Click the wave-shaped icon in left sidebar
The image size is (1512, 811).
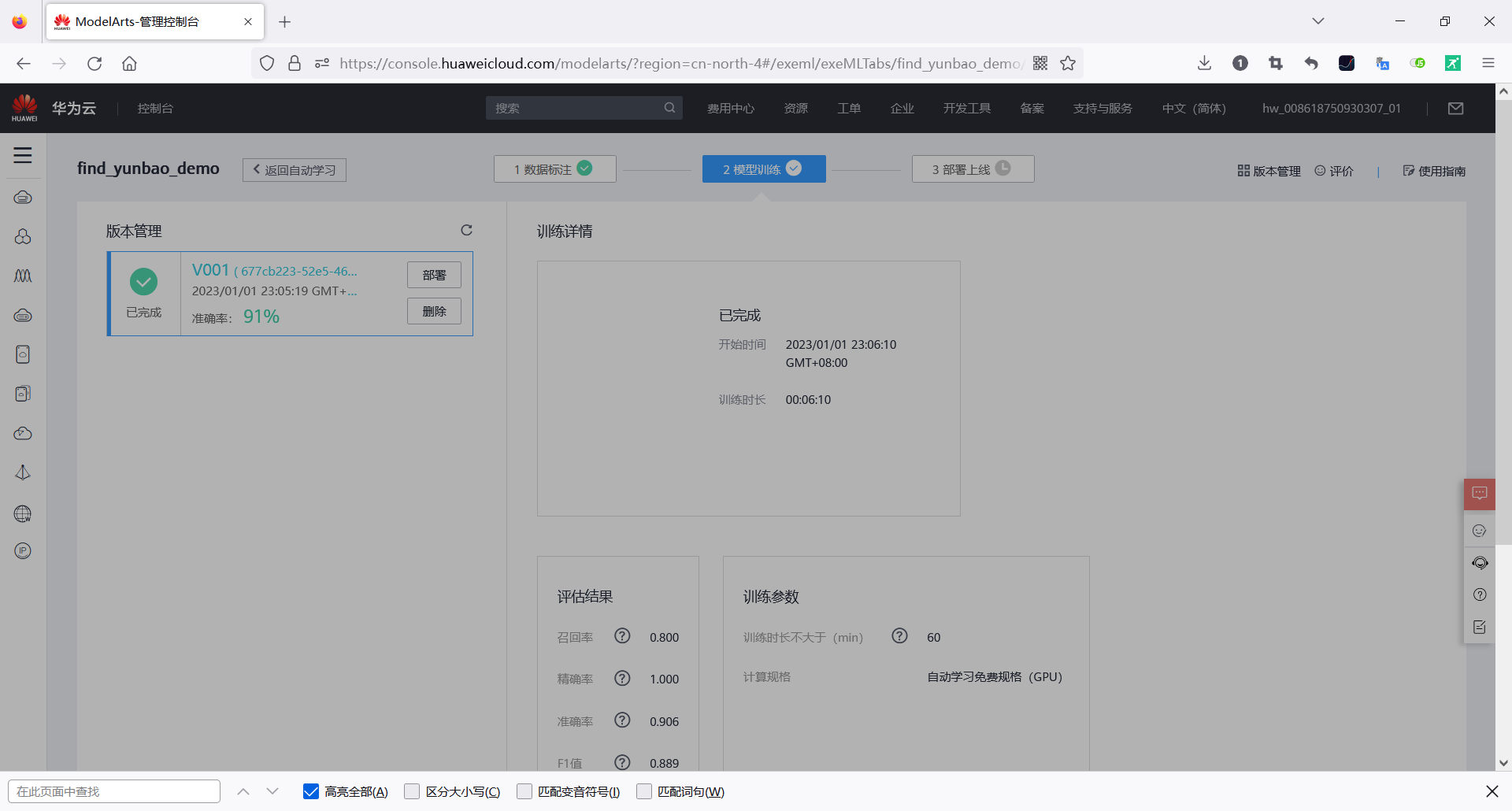[x=23, y=276]
